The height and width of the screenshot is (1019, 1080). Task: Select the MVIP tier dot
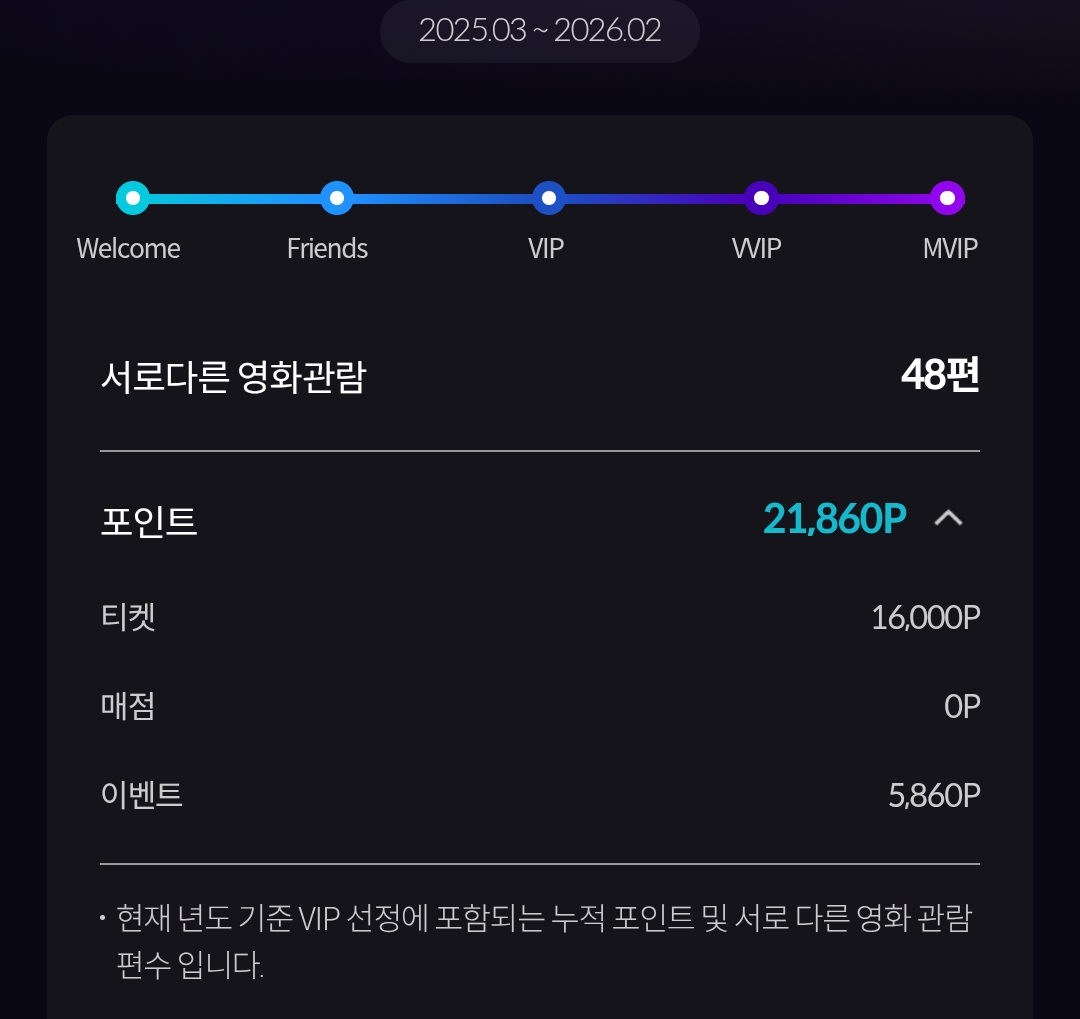[948, 198]
